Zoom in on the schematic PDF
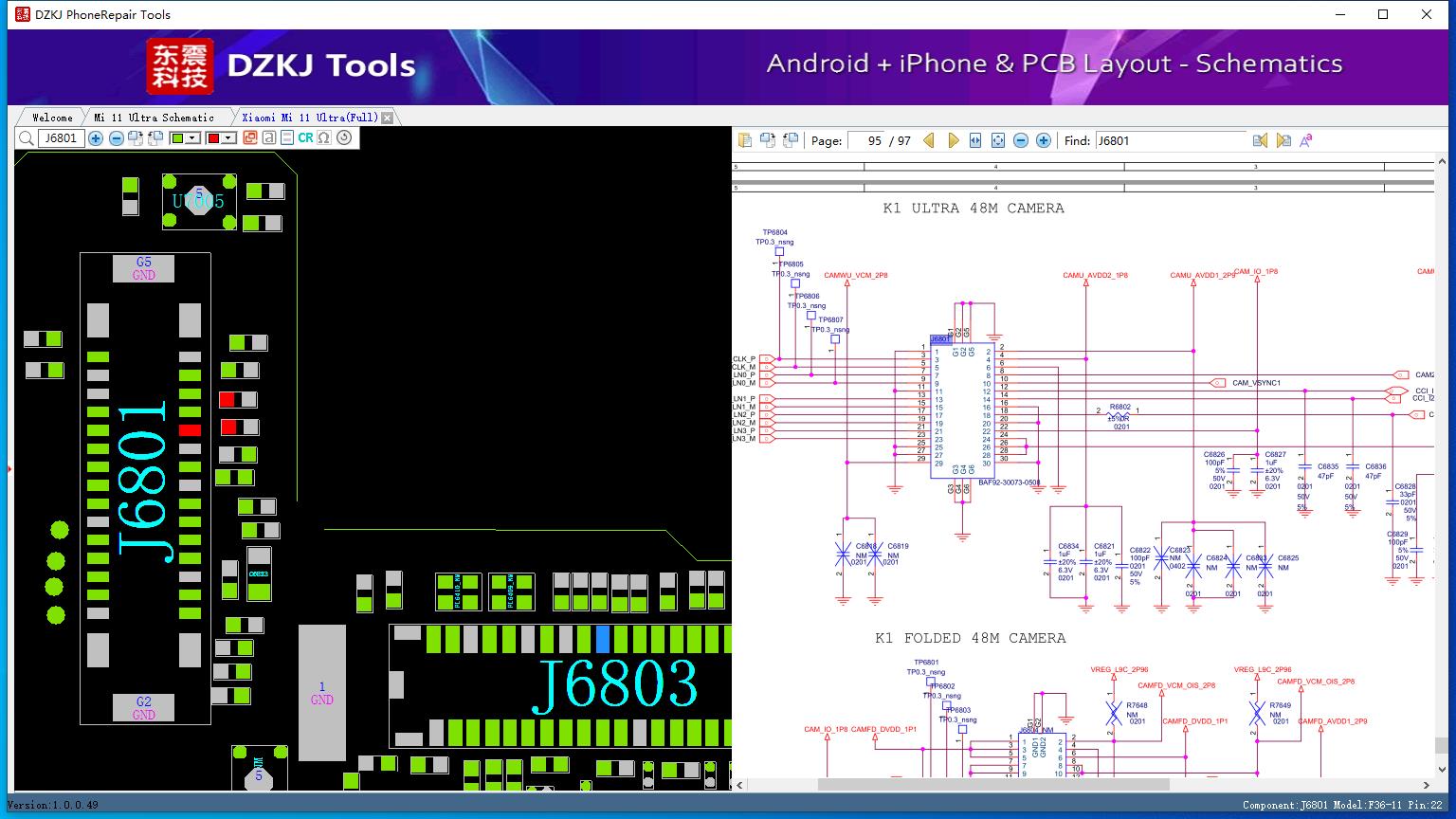The width and height of the screenshot is (1456, 819). tap(1044, 140)
